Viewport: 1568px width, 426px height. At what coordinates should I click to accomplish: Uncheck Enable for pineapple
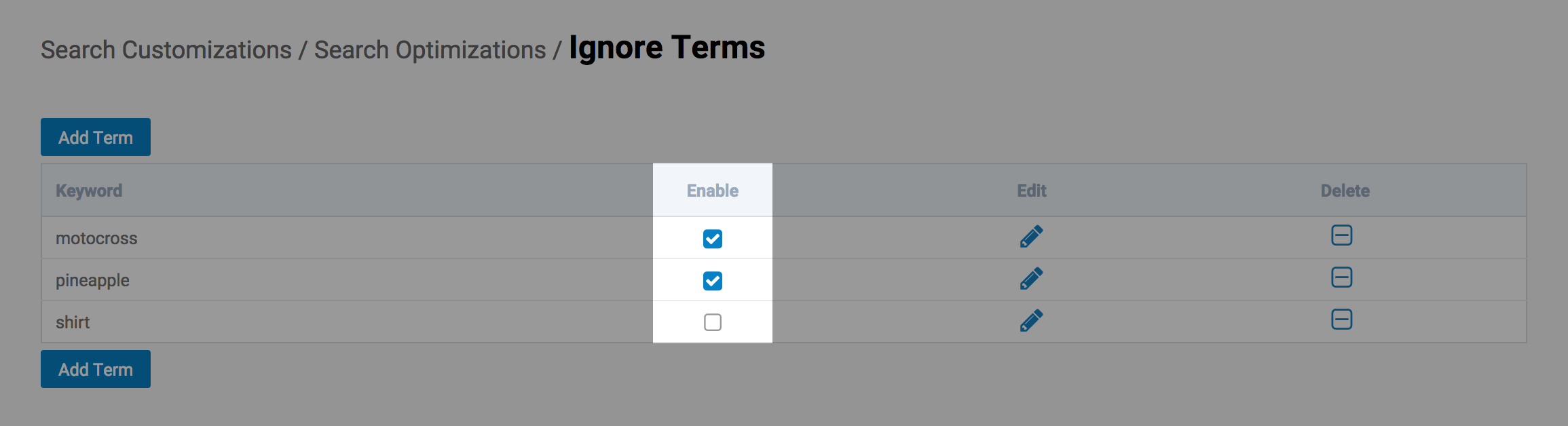tap(713, 281)
